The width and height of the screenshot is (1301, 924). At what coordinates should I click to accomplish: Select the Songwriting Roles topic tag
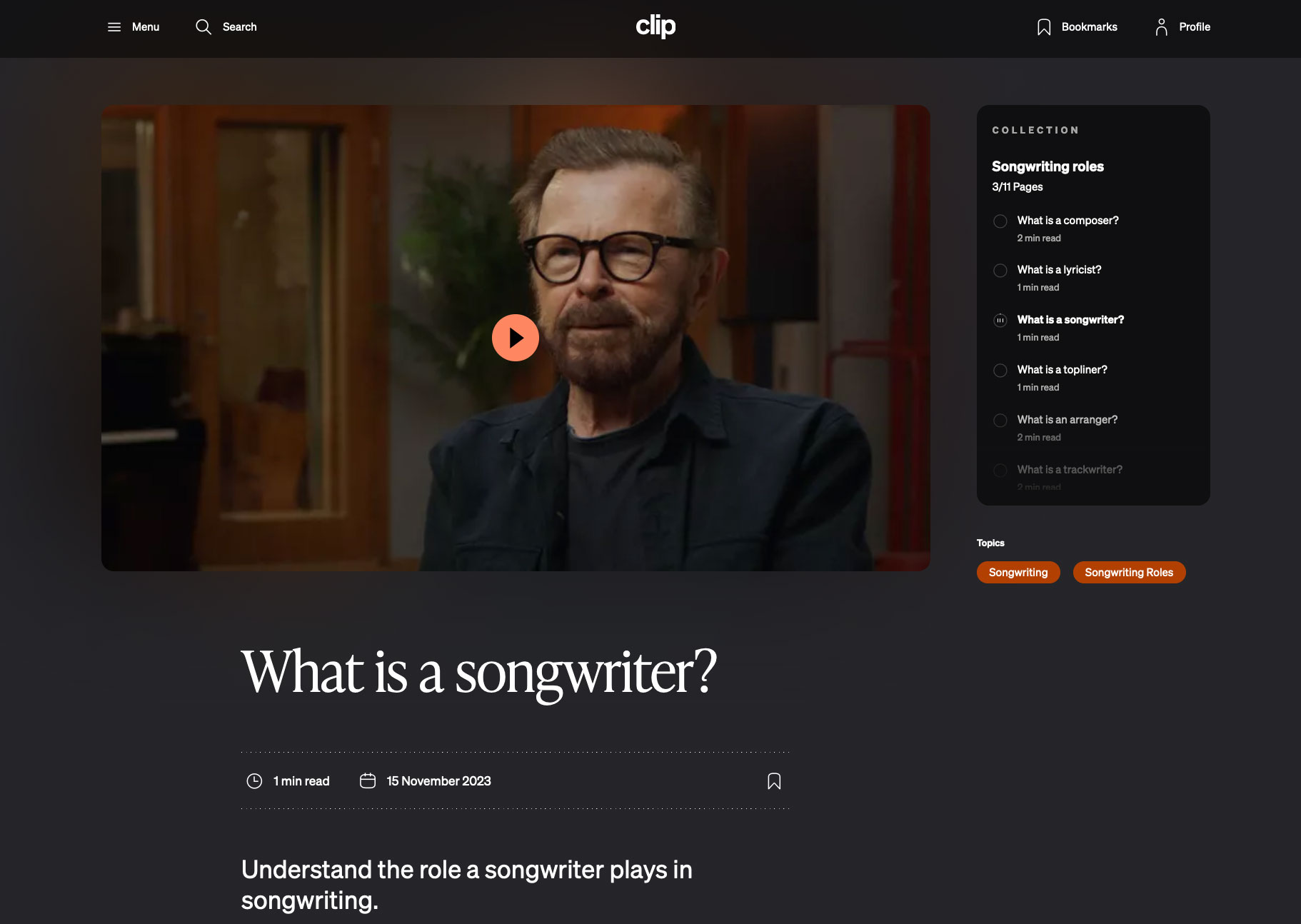point(1129,573)
